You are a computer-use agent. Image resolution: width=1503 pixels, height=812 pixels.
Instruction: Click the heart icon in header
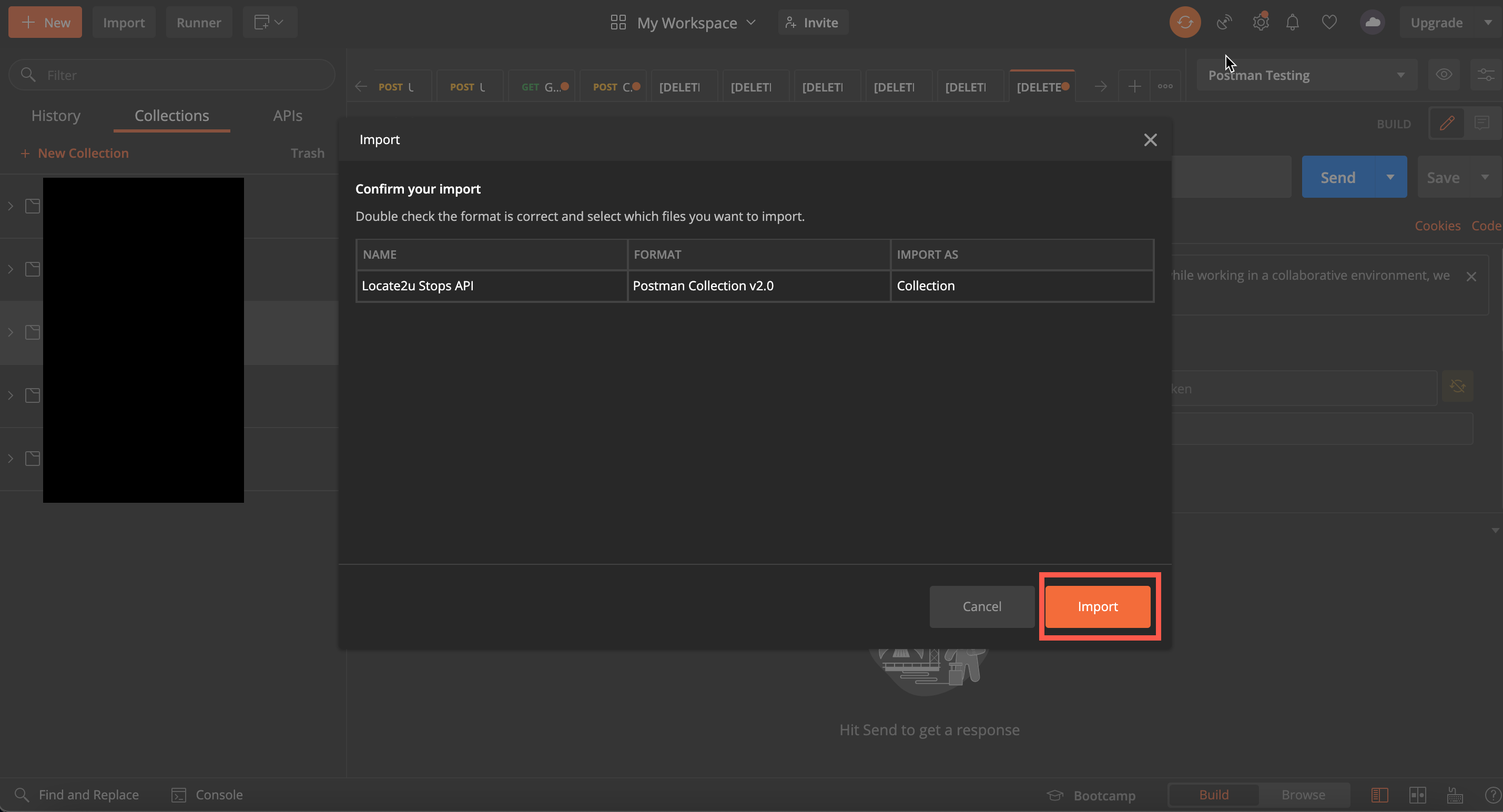(1329, 22)
